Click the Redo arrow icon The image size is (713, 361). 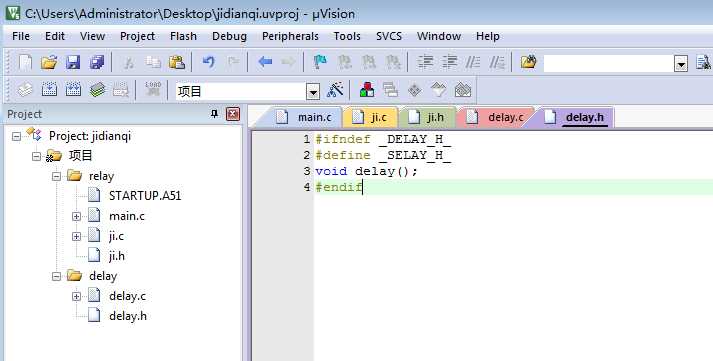(x=233, y=62)
